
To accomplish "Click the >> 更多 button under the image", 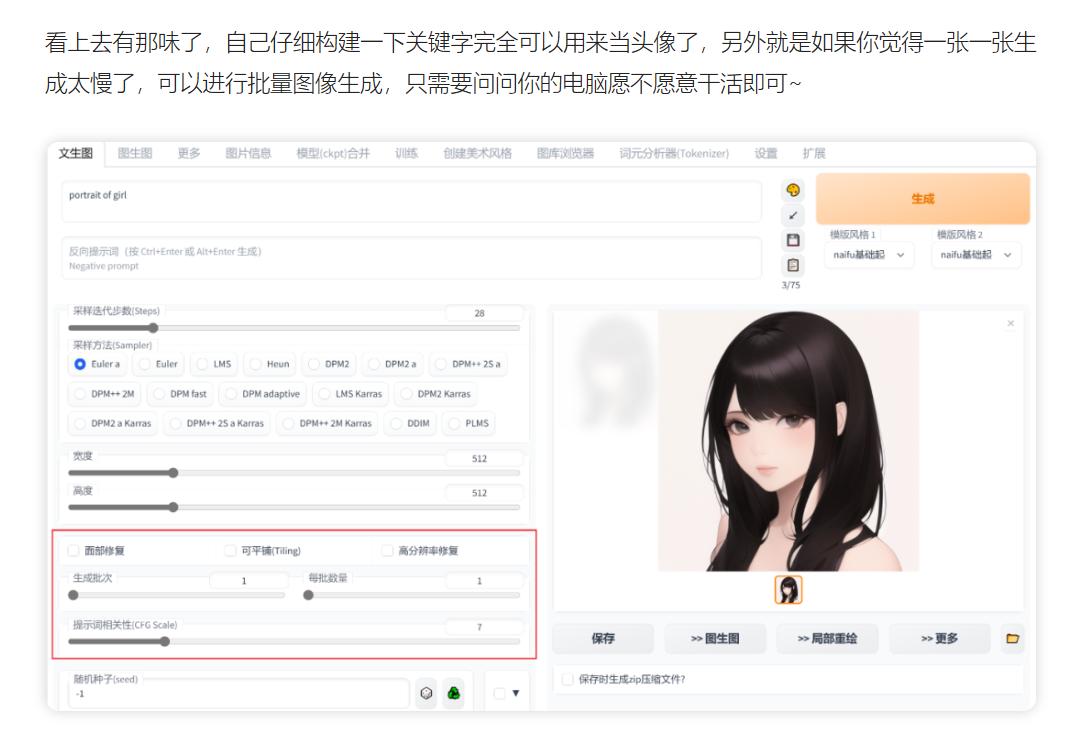I will (939, 638).
